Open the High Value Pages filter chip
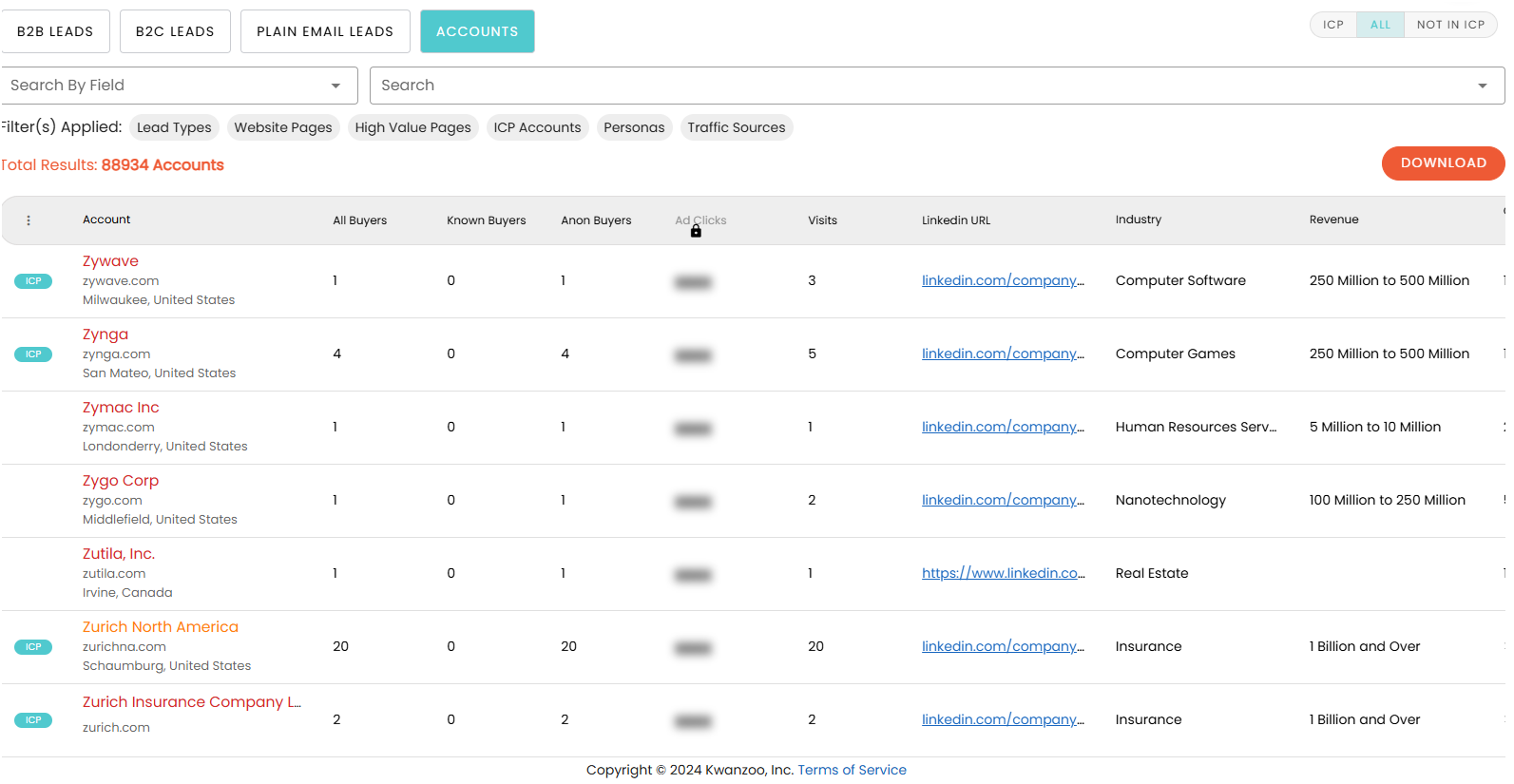Image resolution: width=1514 pixels, height=784 pixels. pos(412,127)
